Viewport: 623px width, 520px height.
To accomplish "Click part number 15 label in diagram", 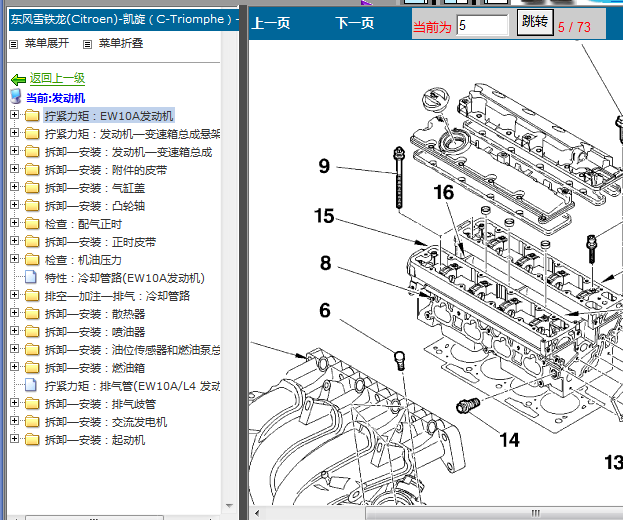I will pyautogui.click(x=324, y=216).
